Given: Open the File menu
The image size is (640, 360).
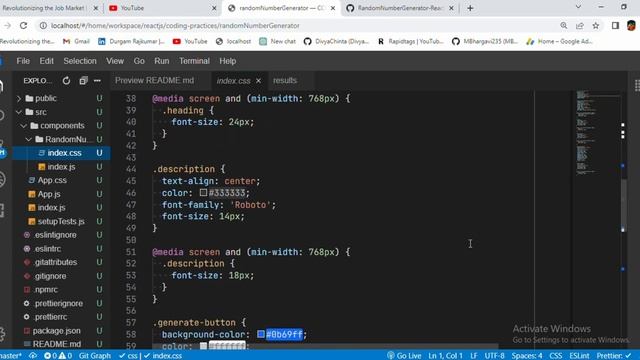Looking at the screenshot, I should click(x=23, y=61).
